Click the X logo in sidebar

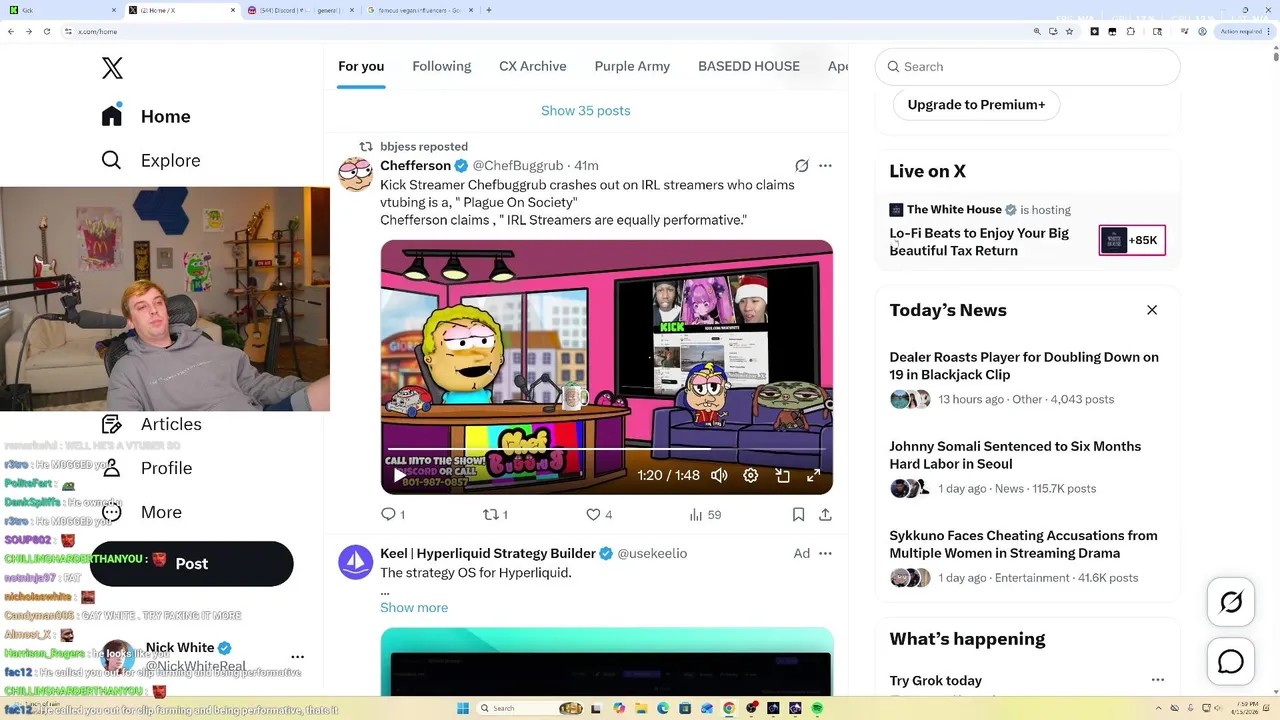pyautogui.click(x=112, y=68)
